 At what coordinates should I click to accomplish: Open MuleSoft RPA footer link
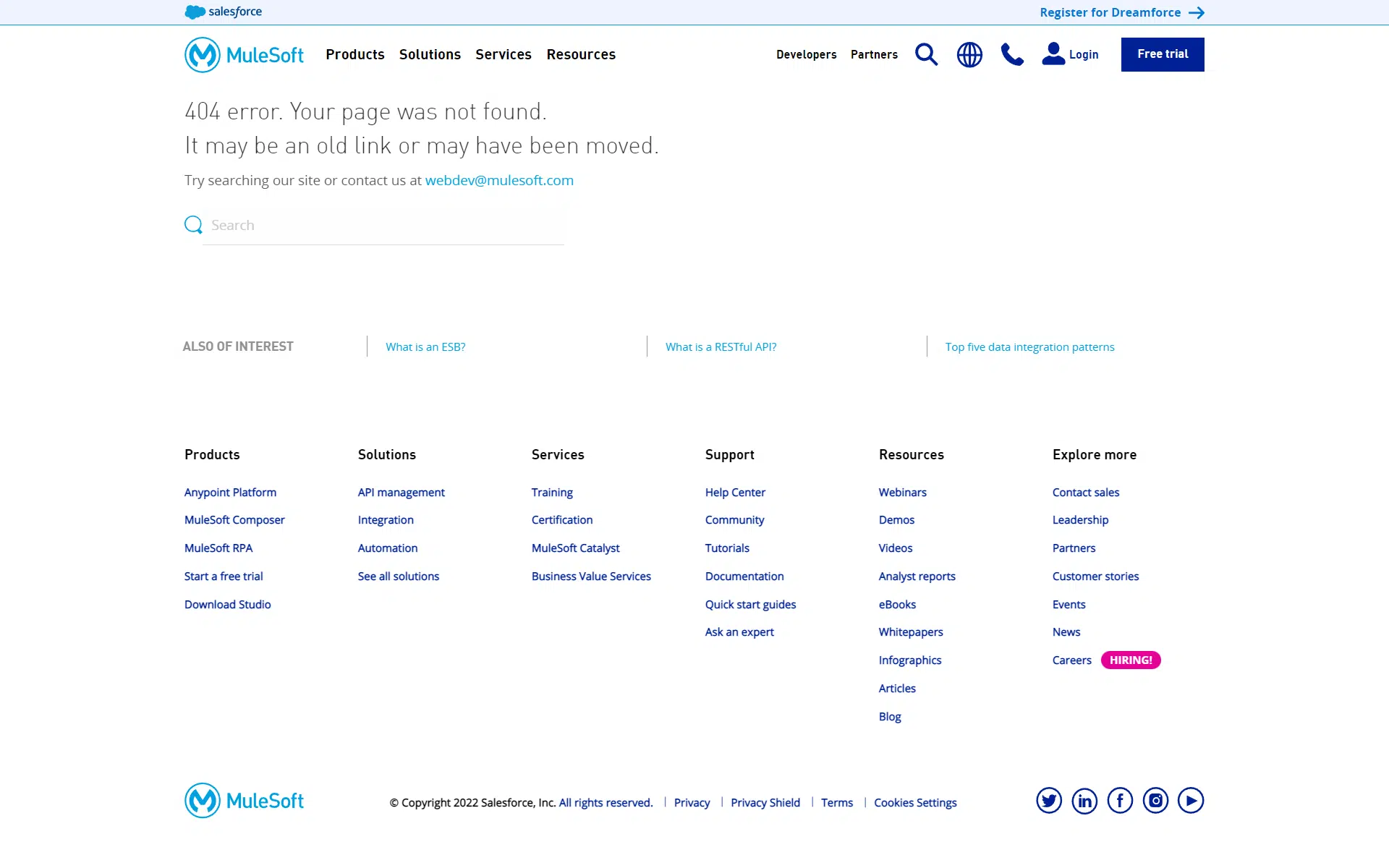click(218, 548)
